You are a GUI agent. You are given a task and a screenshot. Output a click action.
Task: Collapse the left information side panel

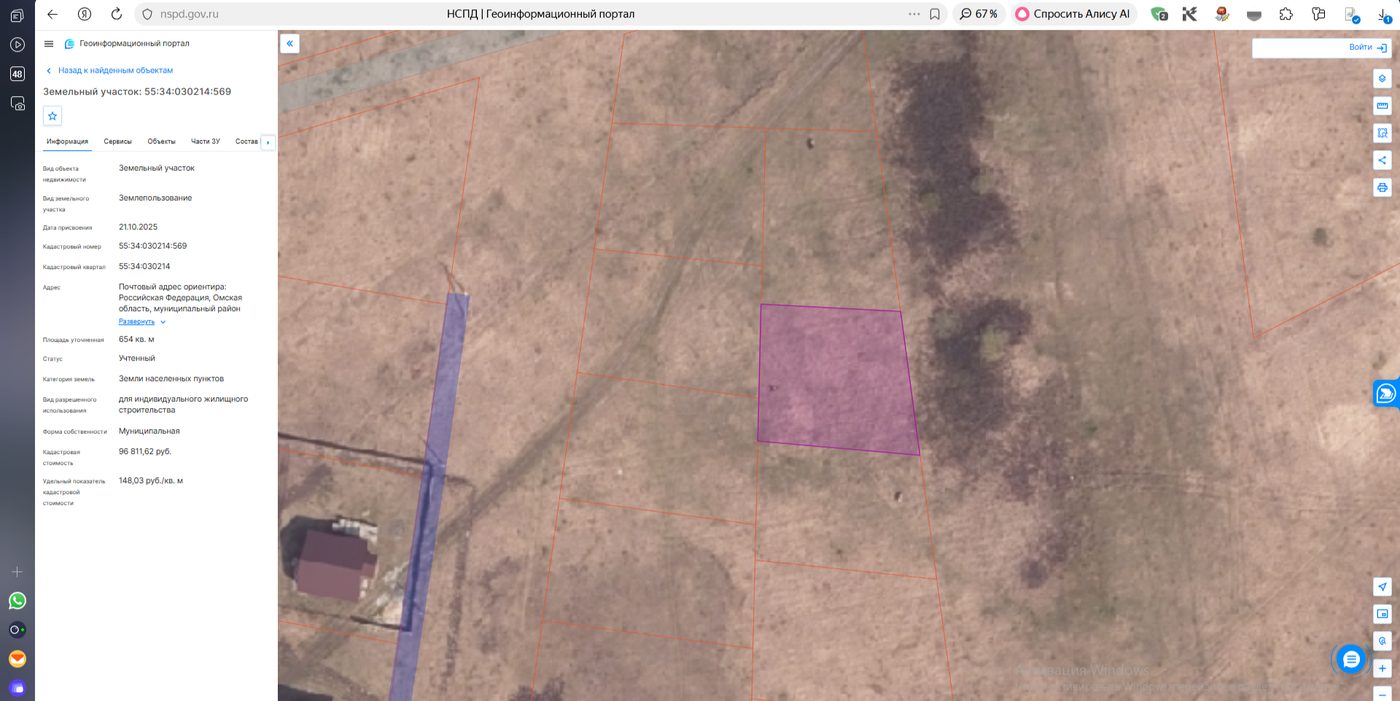click(x=289, y=43)
